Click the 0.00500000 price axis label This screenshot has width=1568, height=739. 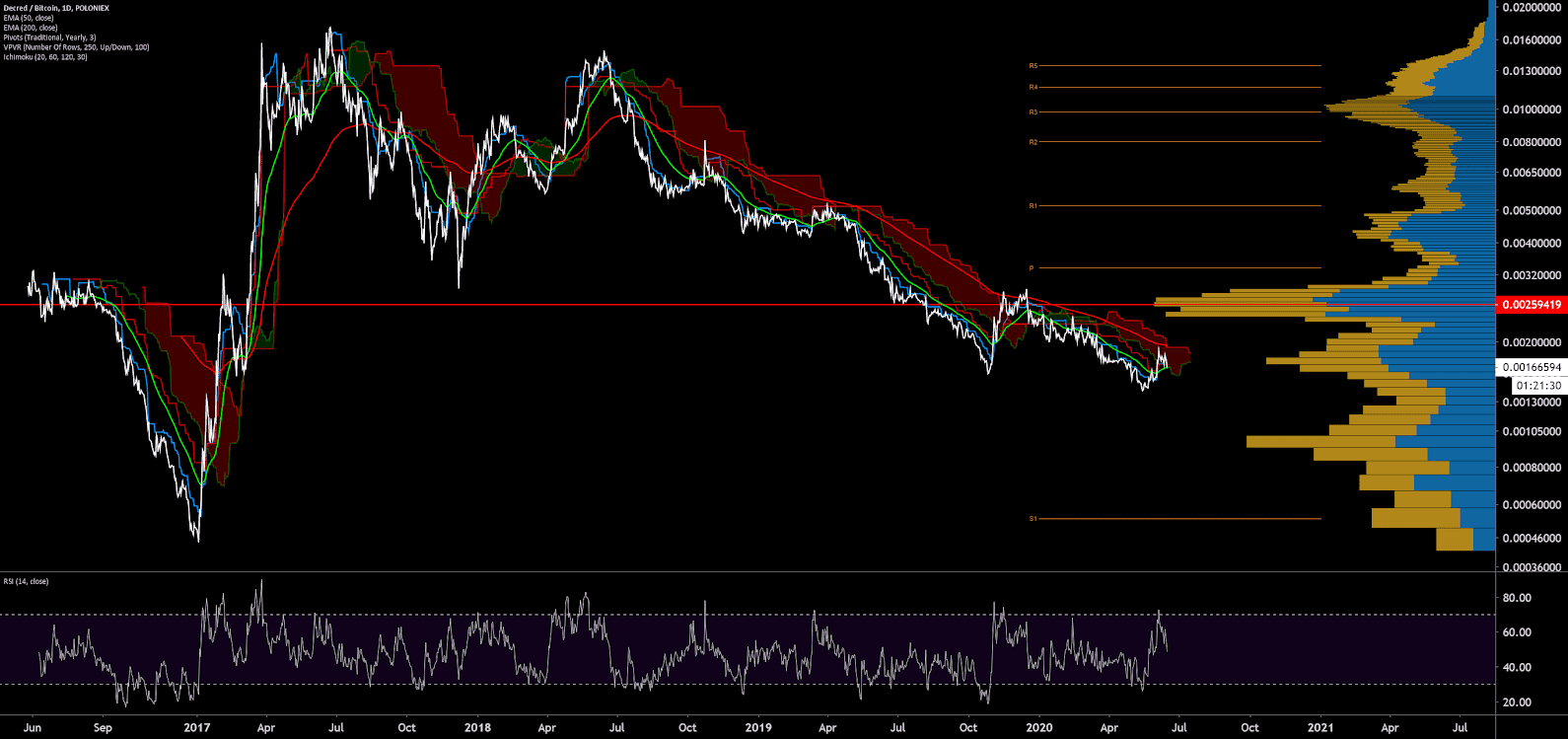(x=1532, y=210)
